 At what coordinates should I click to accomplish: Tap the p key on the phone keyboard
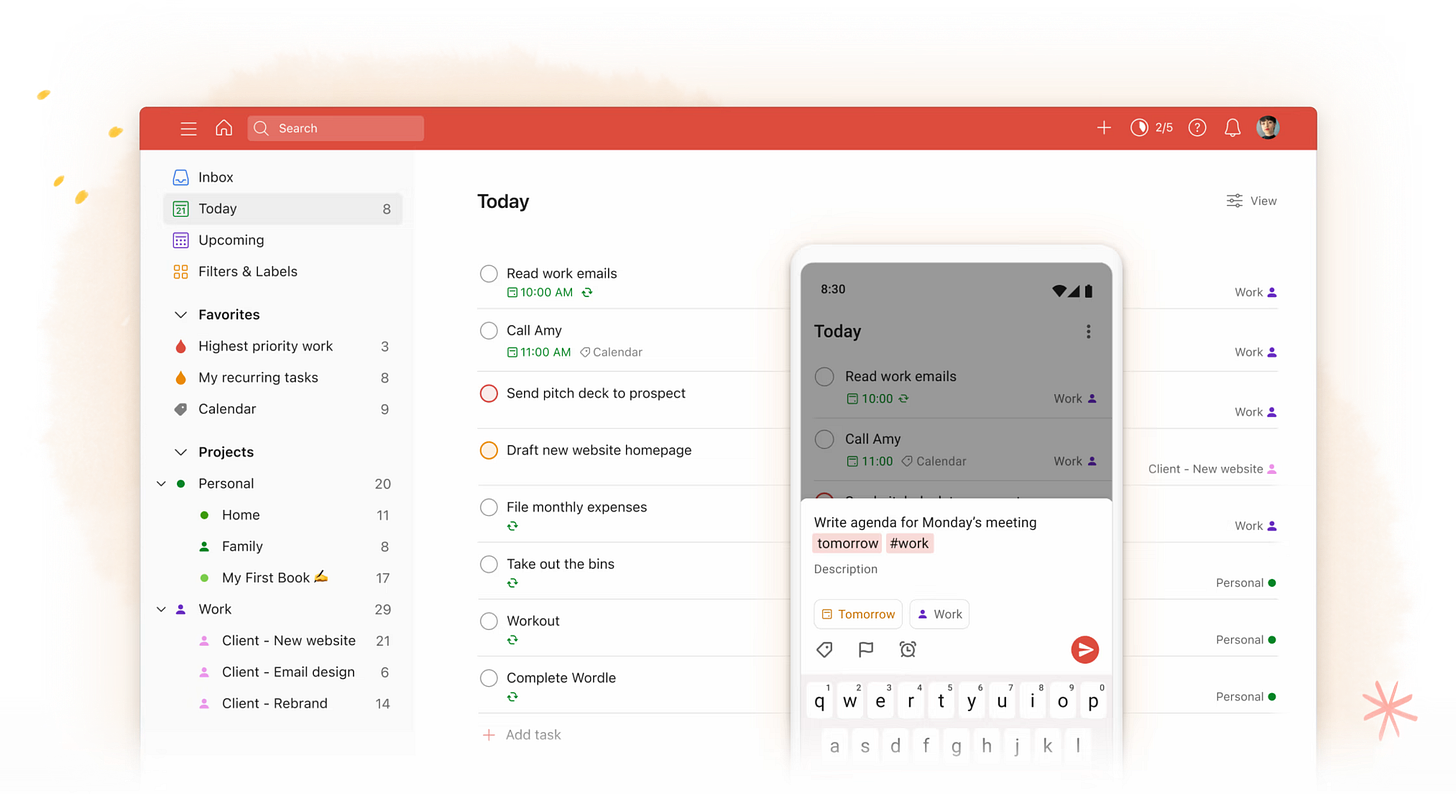(x=1093, y=701)
